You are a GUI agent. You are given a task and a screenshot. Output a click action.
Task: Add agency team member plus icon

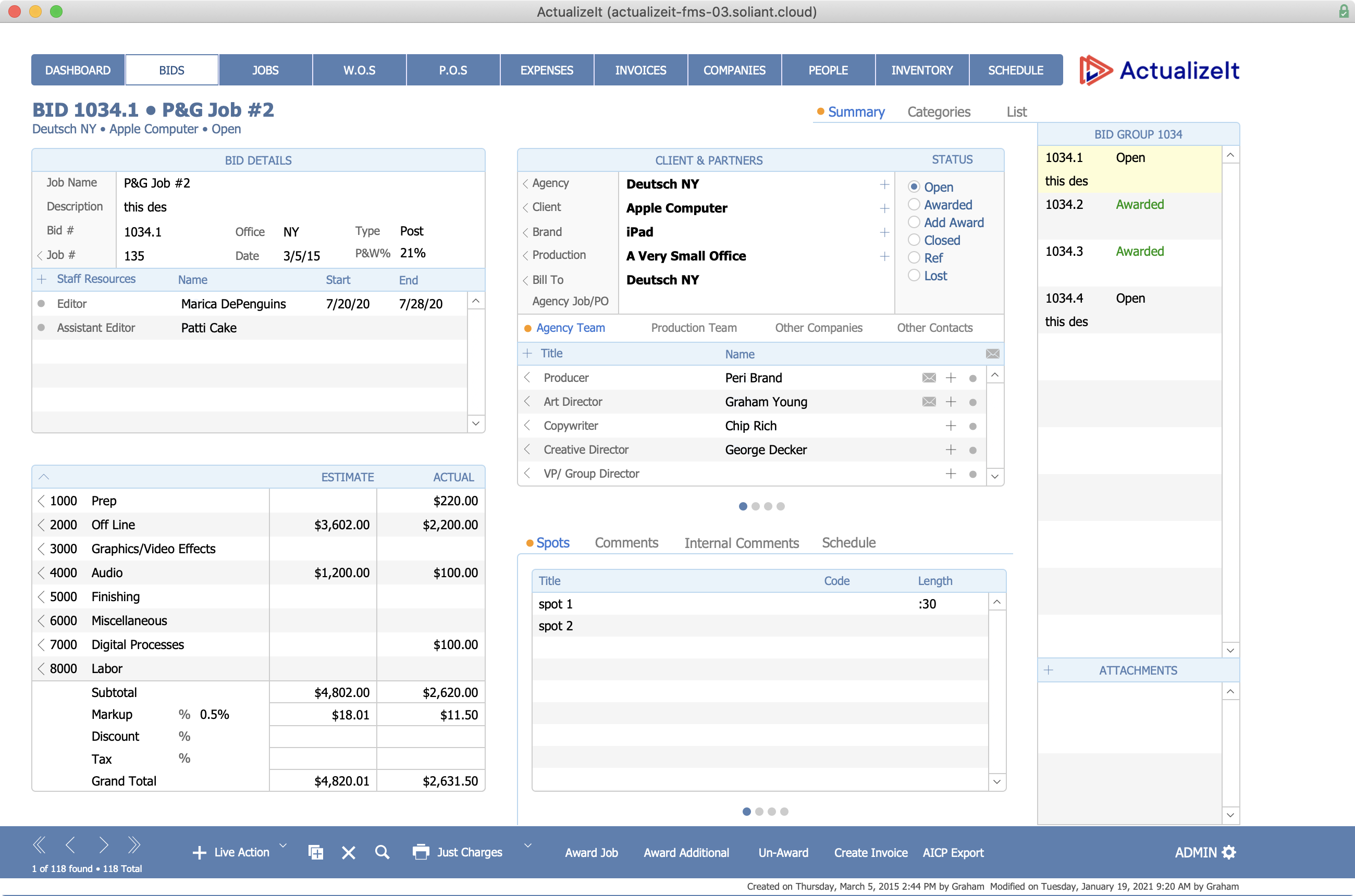click(527, 354)
